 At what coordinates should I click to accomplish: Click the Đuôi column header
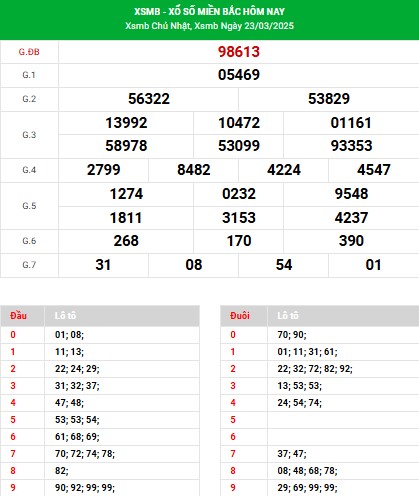coord(240,316)
